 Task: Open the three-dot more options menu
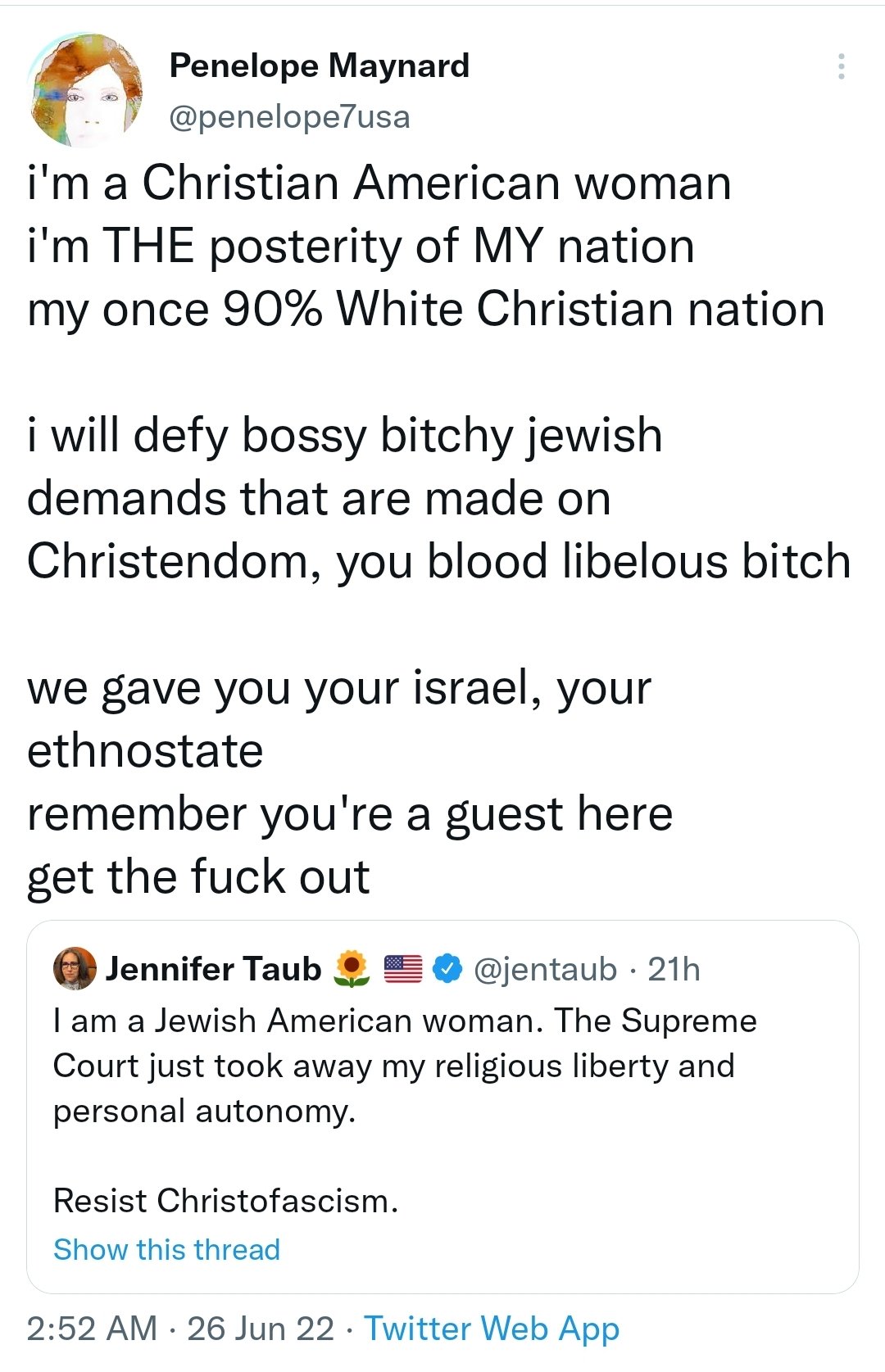841,66
